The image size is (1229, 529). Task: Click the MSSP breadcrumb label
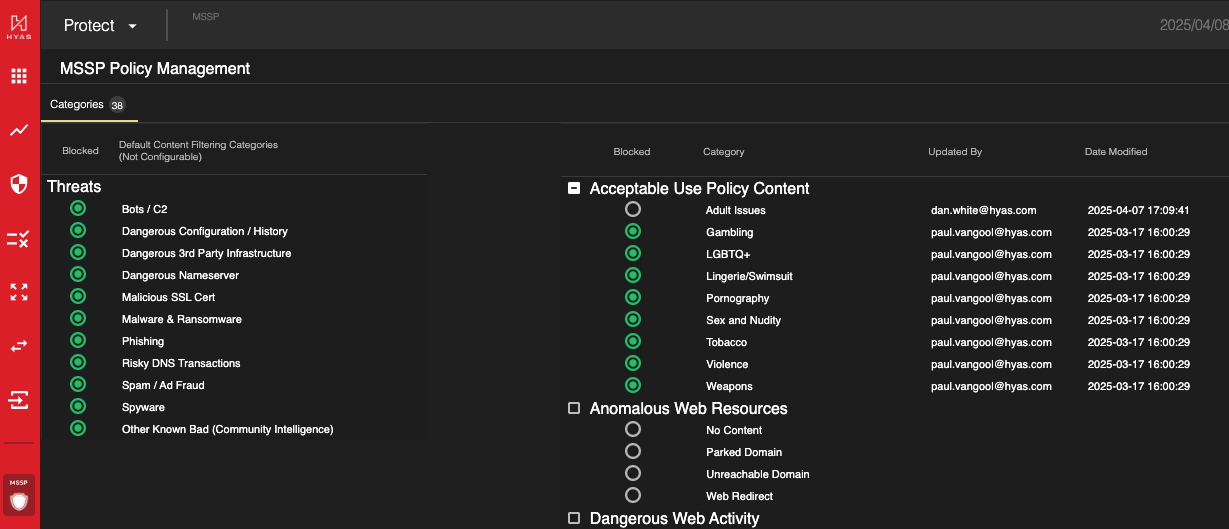click(x=205, y=17)
